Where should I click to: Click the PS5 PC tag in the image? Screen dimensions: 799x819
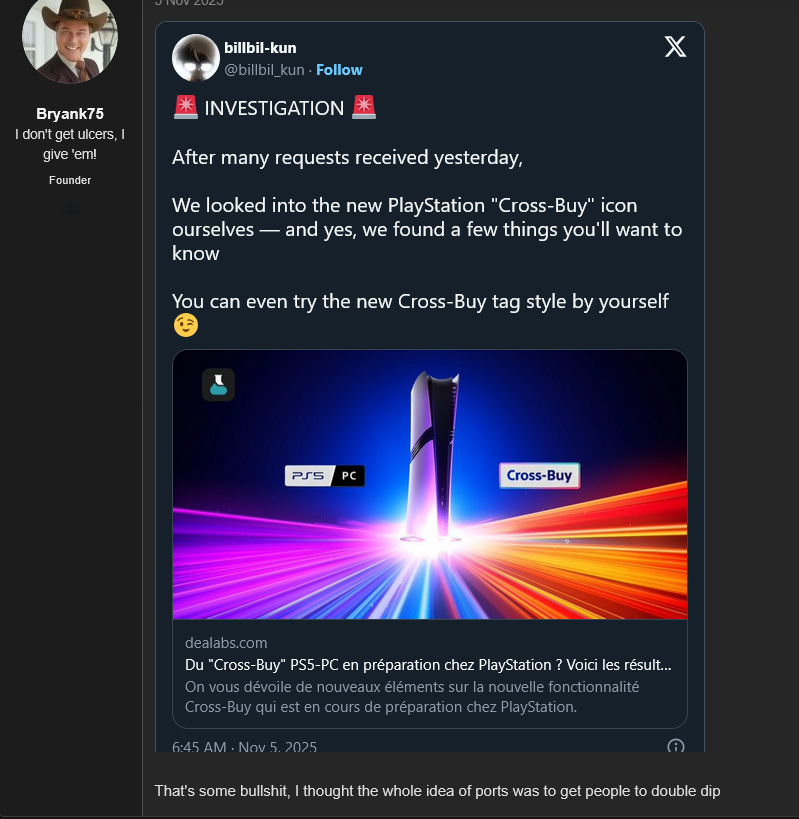(325, 476)
